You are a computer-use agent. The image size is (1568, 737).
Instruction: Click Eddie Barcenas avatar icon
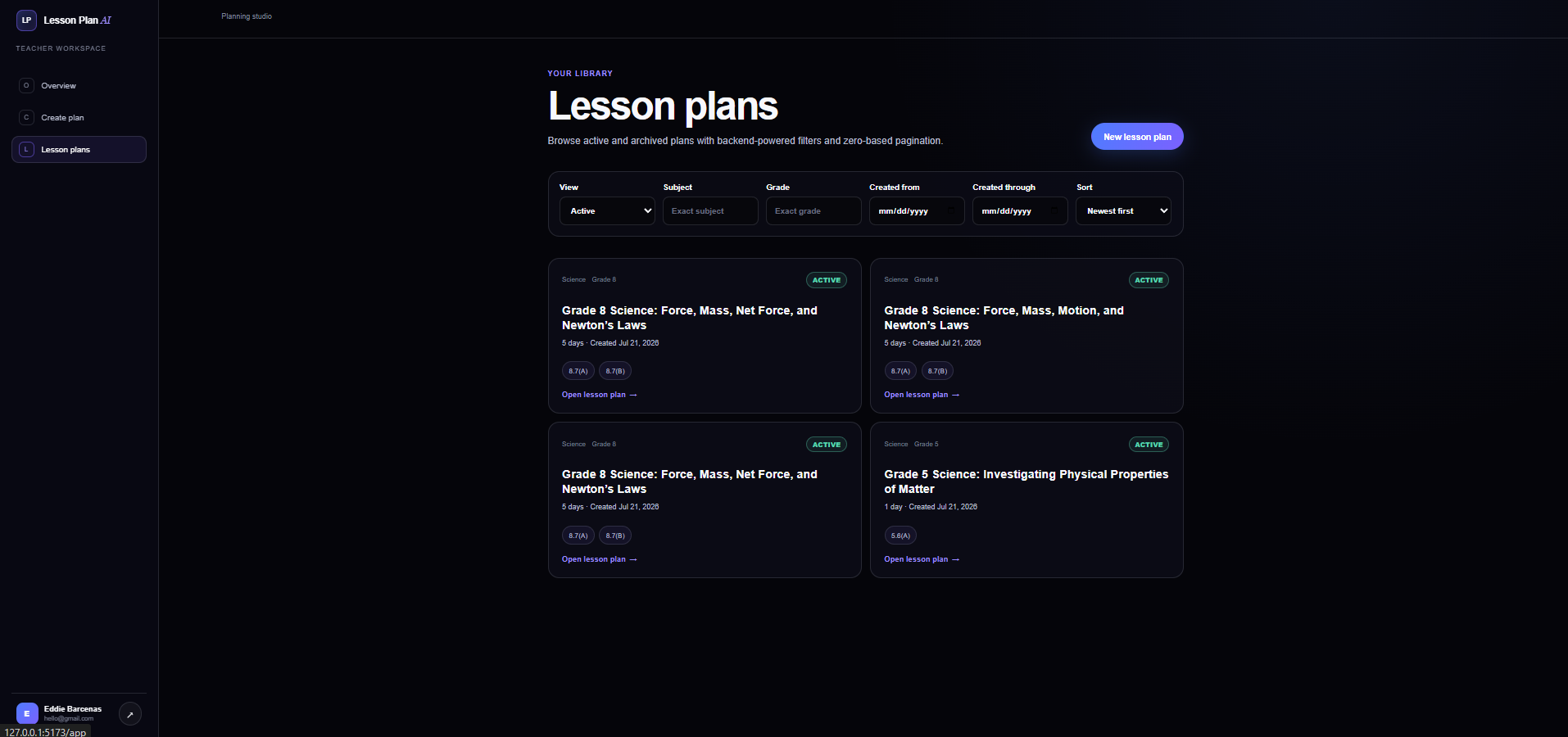tap(27, 713)
